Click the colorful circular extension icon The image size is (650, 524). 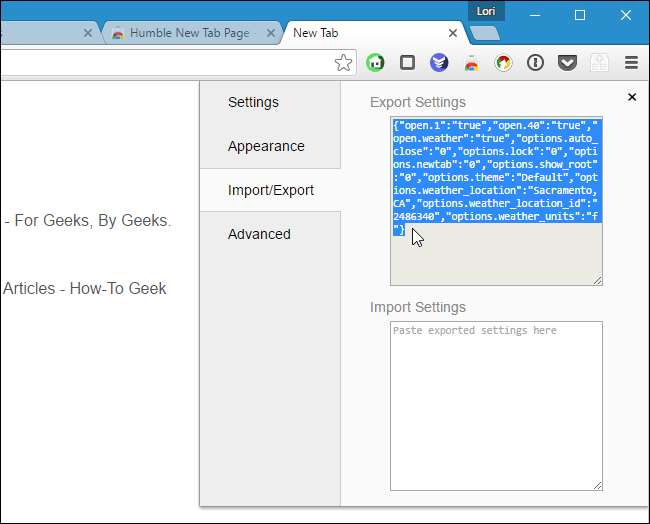pos(503,63)
